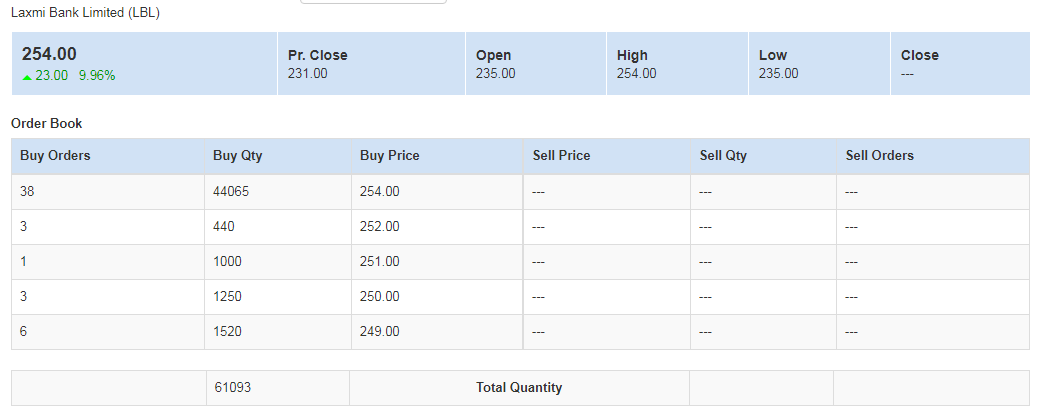
Task: Select the 44065 buy quantity cell
Action: 278,192
